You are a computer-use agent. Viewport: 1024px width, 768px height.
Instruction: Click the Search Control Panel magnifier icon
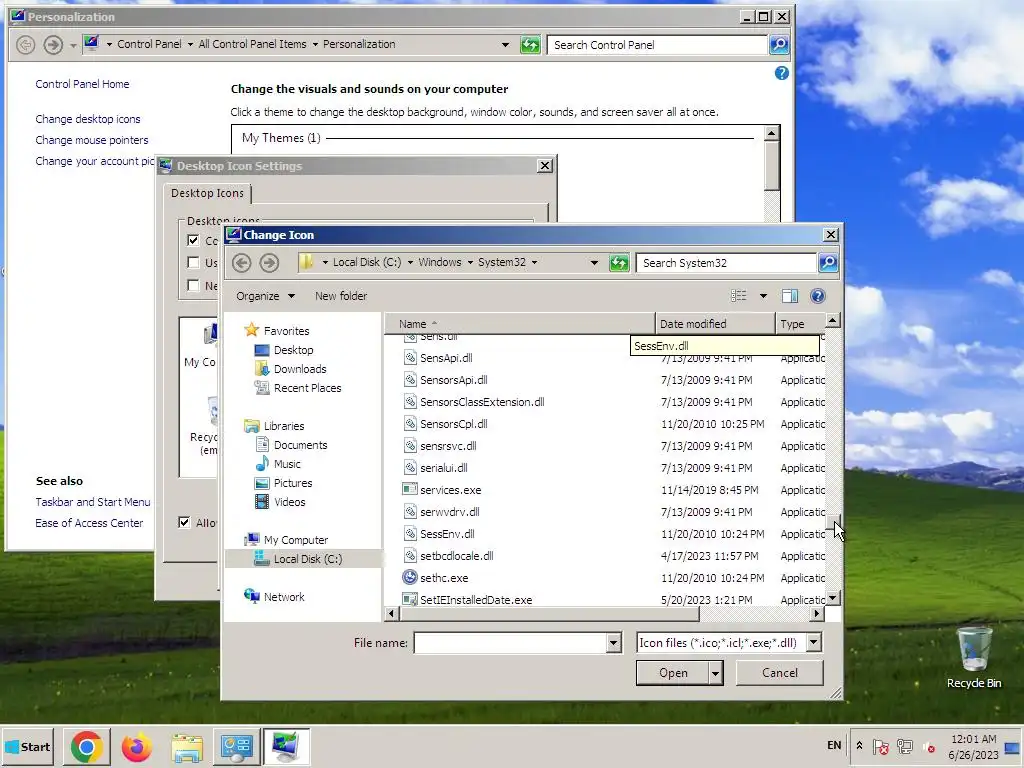click(x=779, y=44)
